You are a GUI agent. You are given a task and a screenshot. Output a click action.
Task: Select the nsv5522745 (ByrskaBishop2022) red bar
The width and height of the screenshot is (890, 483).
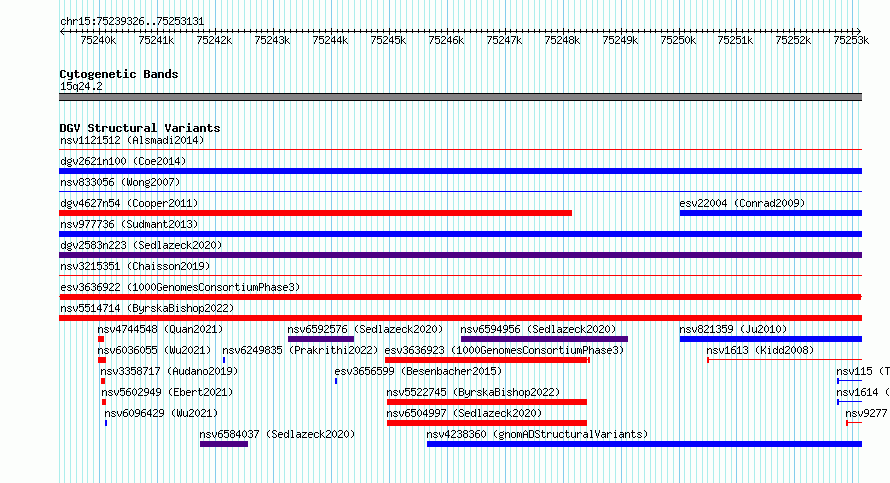tap(486, 402)
